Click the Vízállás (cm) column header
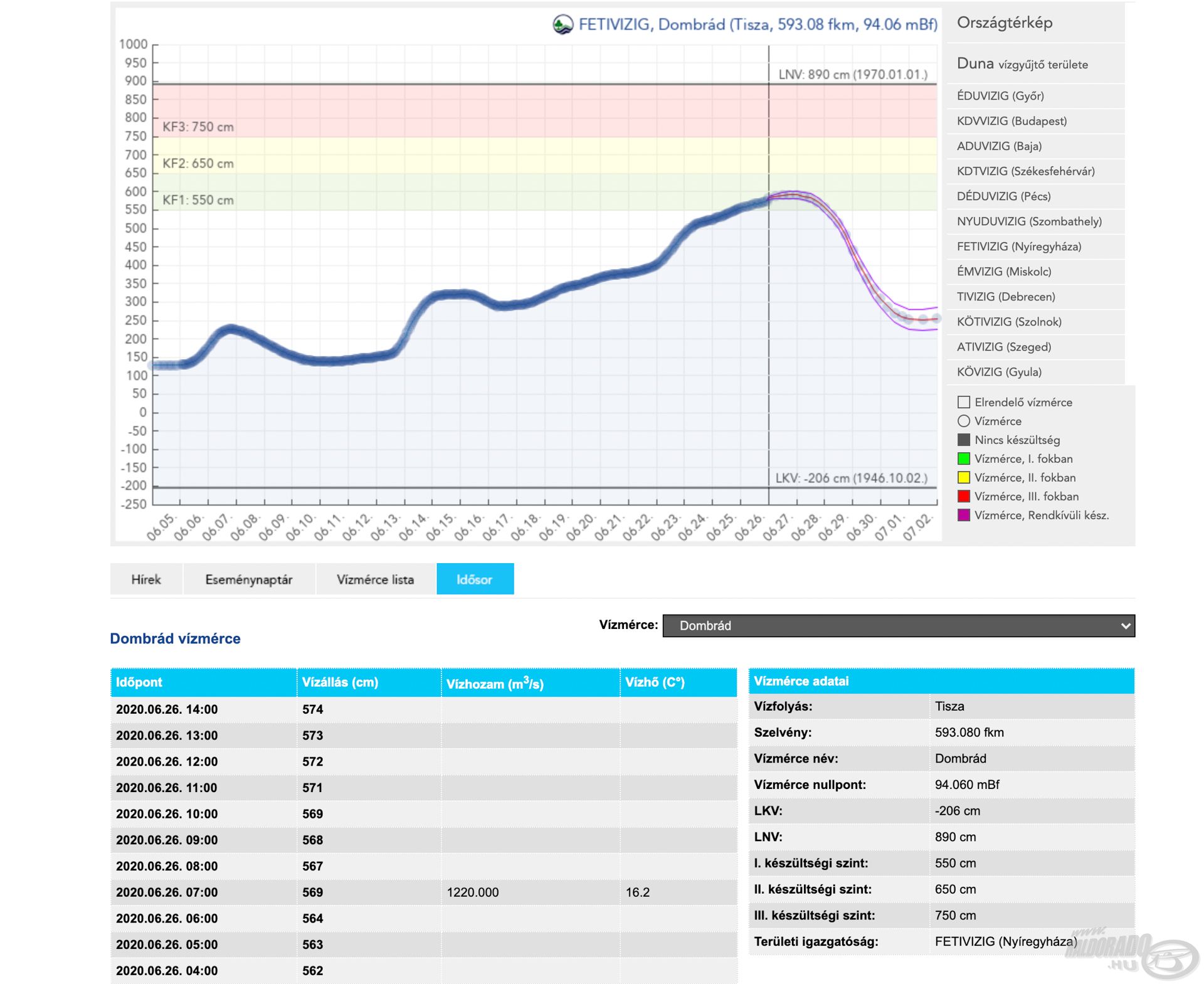The width and height of the screenshot is (1204, 984). click(x=369, y=682)
